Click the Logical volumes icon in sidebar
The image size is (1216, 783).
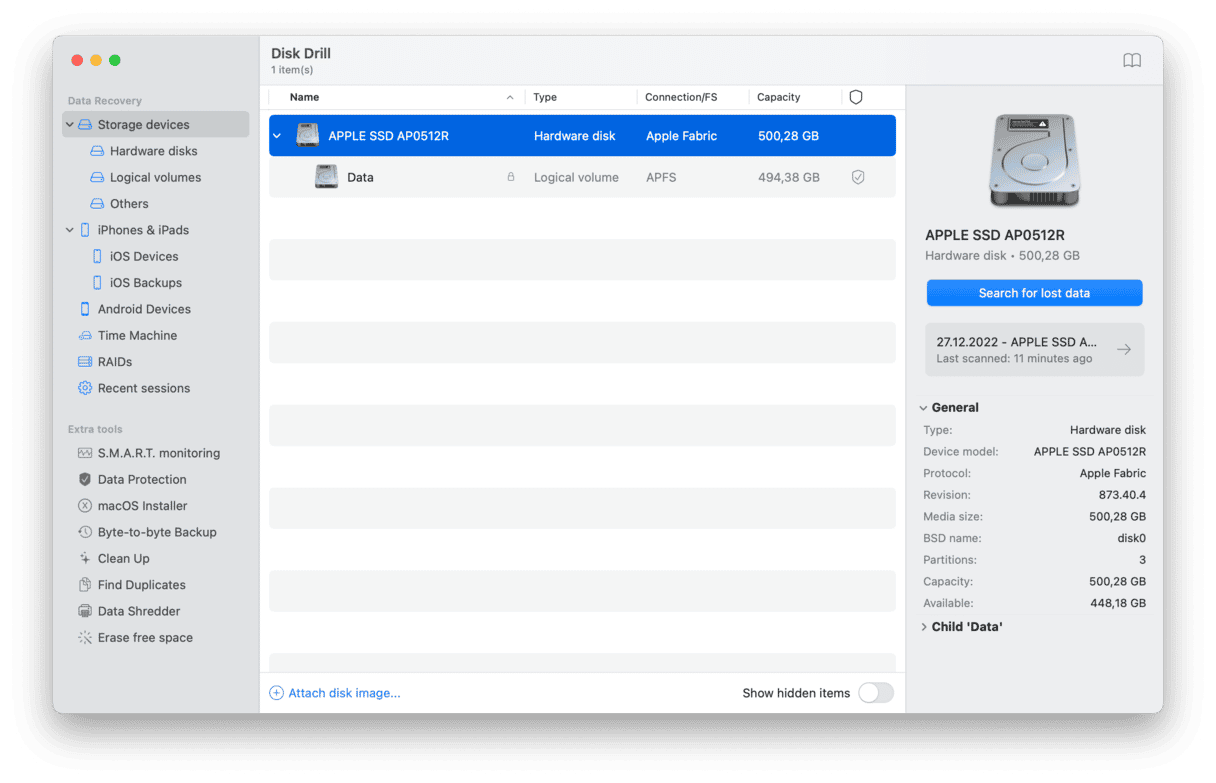[97, 177]
